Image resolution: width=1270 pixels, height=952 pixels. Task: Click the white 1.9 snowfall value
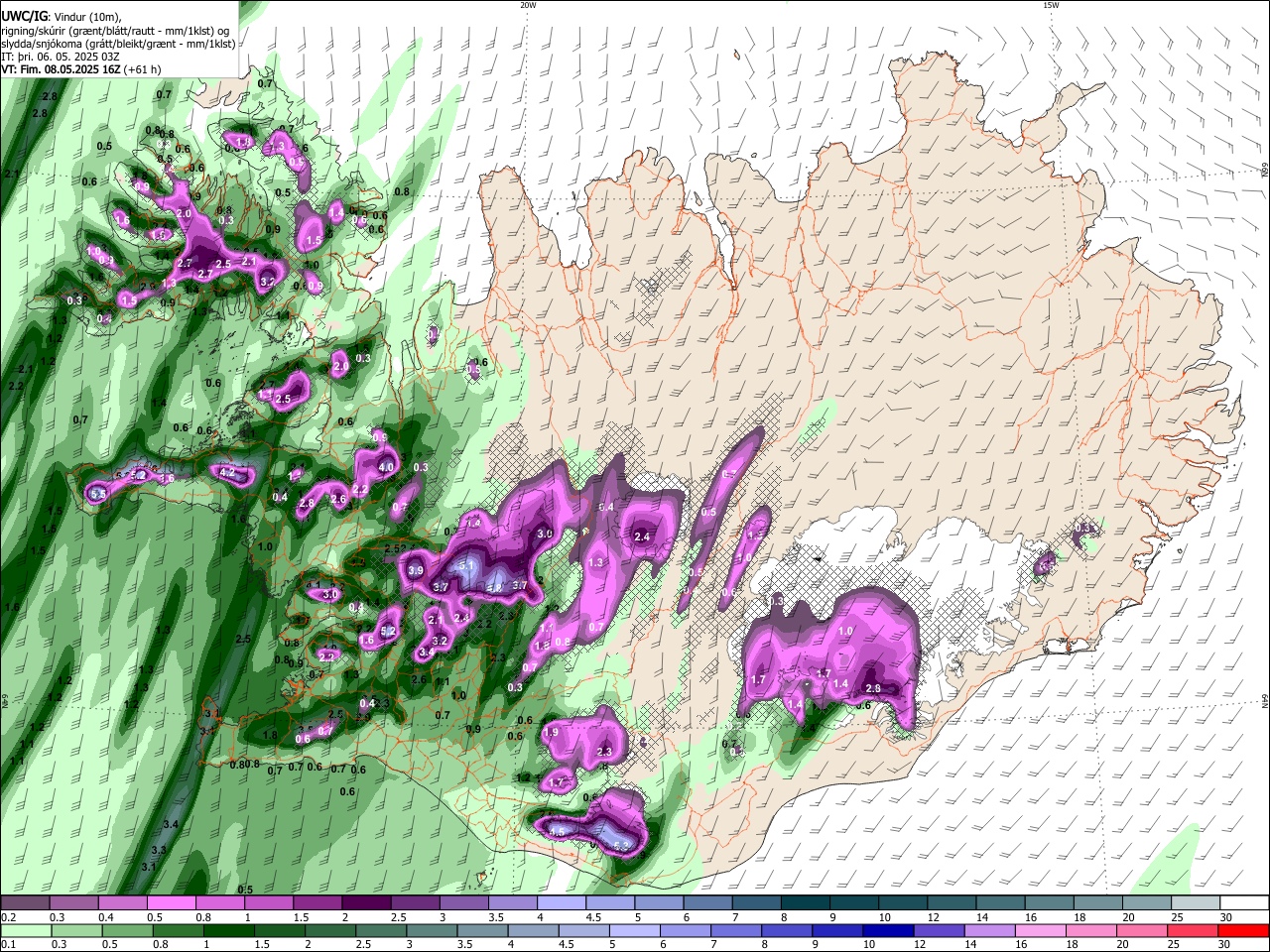click(x=552, y=732)
